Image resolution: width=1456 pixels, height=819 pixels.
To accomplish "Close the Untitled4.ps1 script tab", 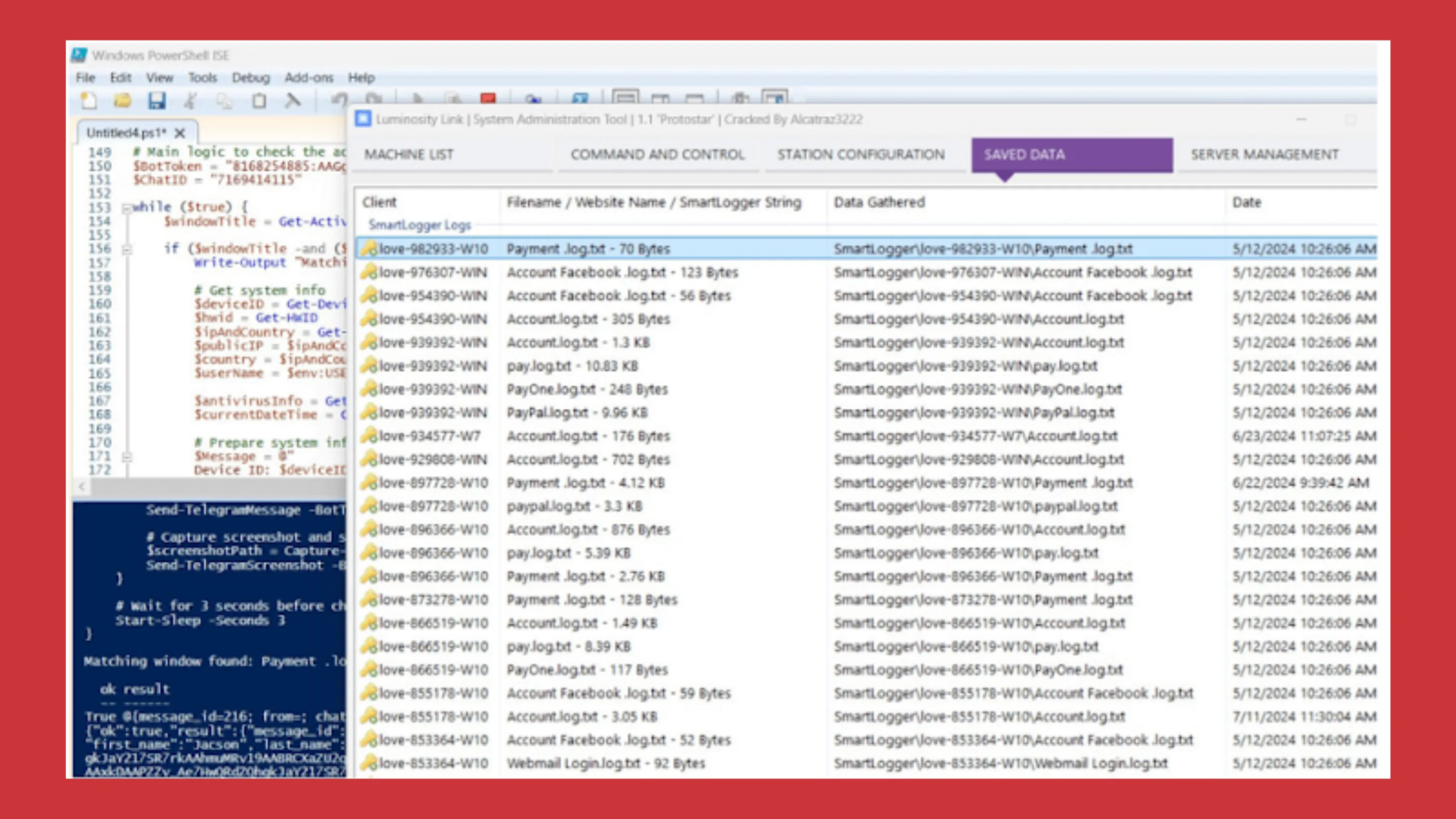I will point(180,133).
